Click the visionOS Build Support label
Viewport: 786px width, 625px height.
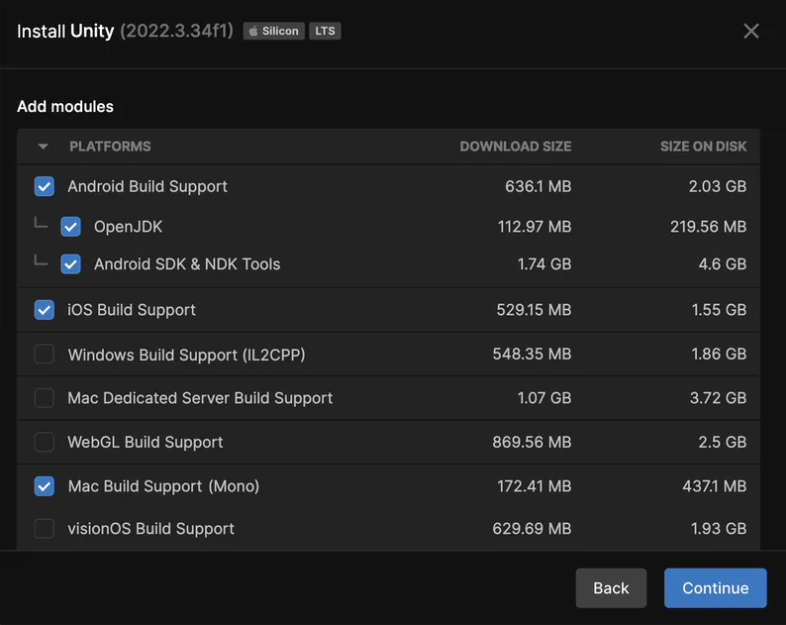[151, 529]
